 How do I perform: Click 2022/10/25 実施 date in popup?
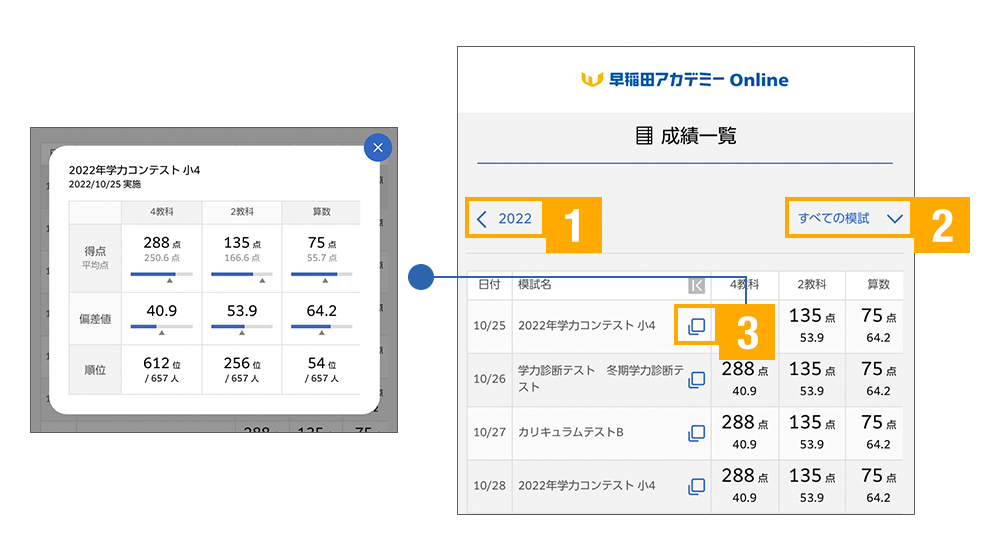(105, 184)
